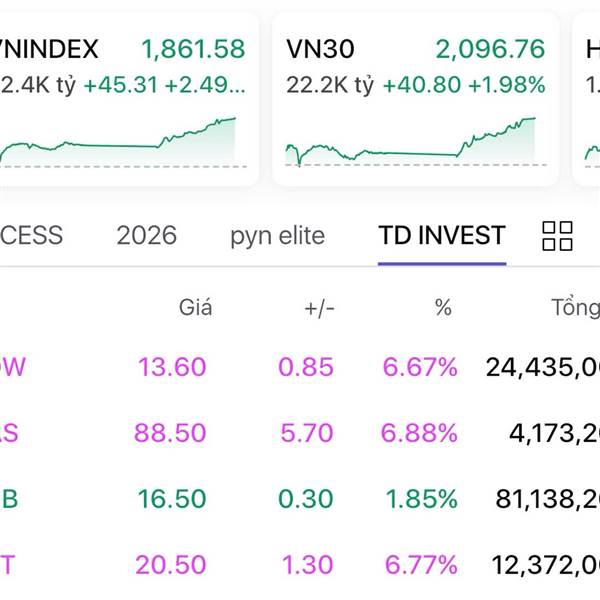The width and height of the screenshot is (600, 600).
Task: Switch to the TD INVEST tab
Action: coord(441,236)
